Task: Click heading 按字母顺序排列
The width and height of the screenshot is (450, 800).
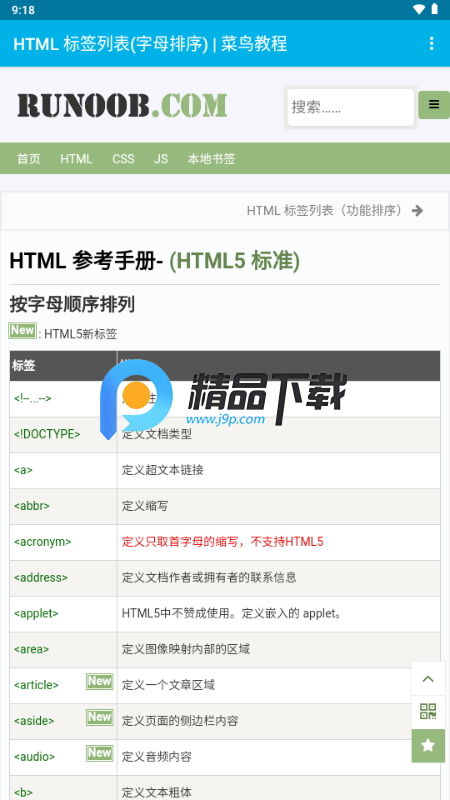Action: point(72,304)
